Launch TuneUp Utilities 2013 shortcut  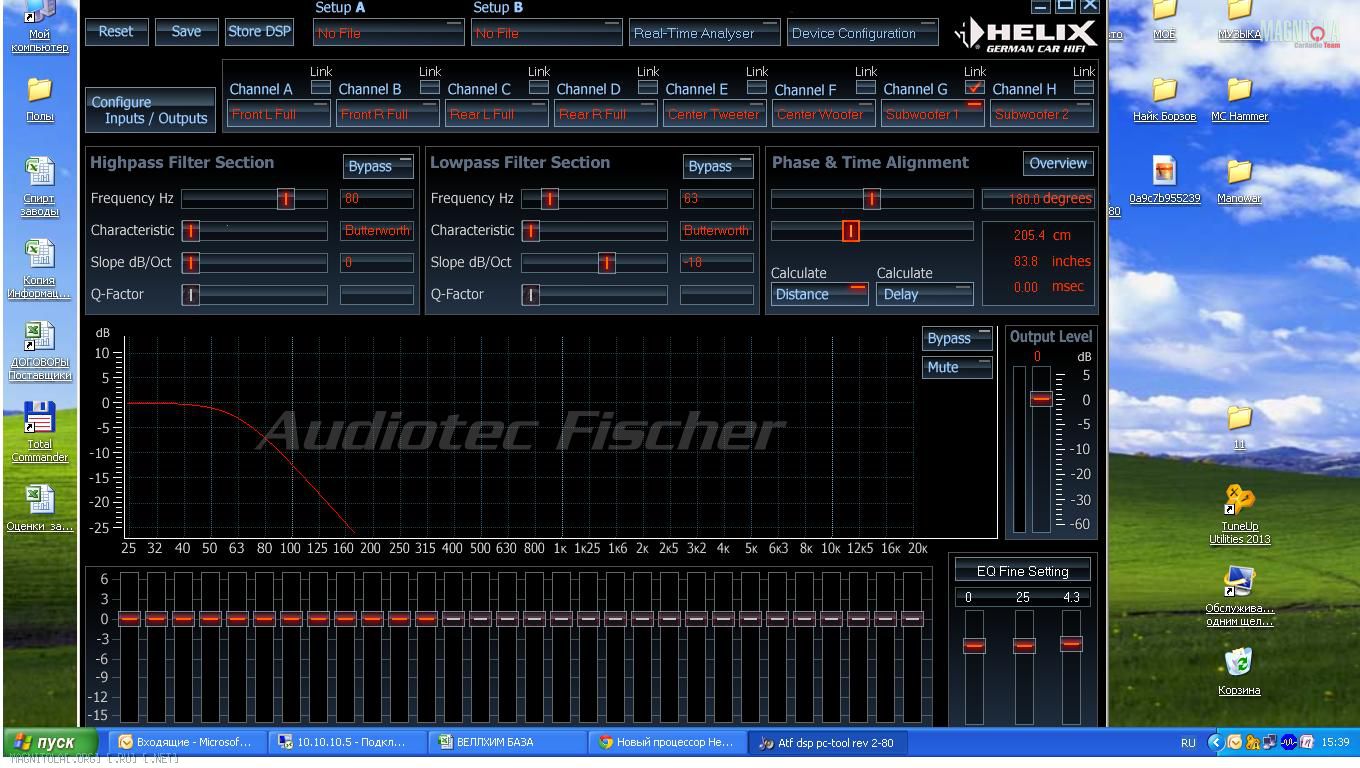click(1239, 514)
